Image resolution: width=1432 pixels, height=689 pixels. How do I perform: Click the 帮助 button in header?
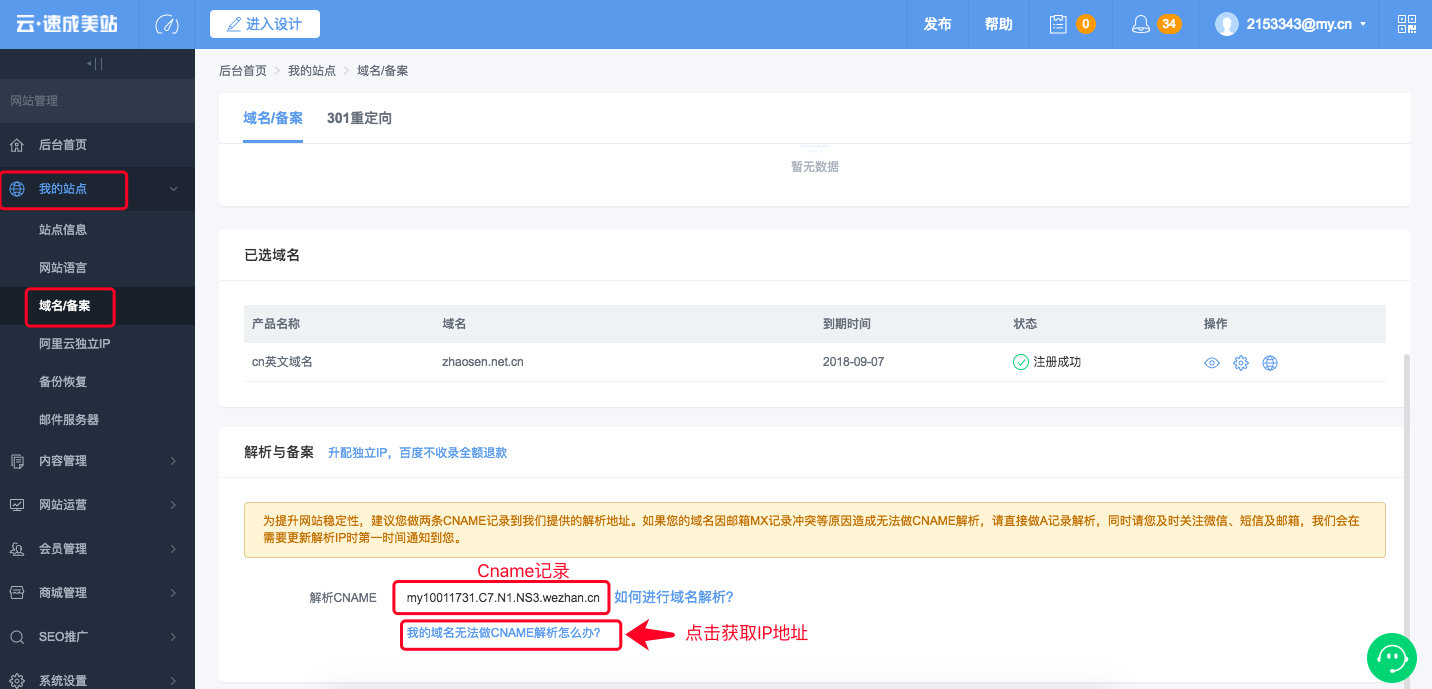[999, 24]
